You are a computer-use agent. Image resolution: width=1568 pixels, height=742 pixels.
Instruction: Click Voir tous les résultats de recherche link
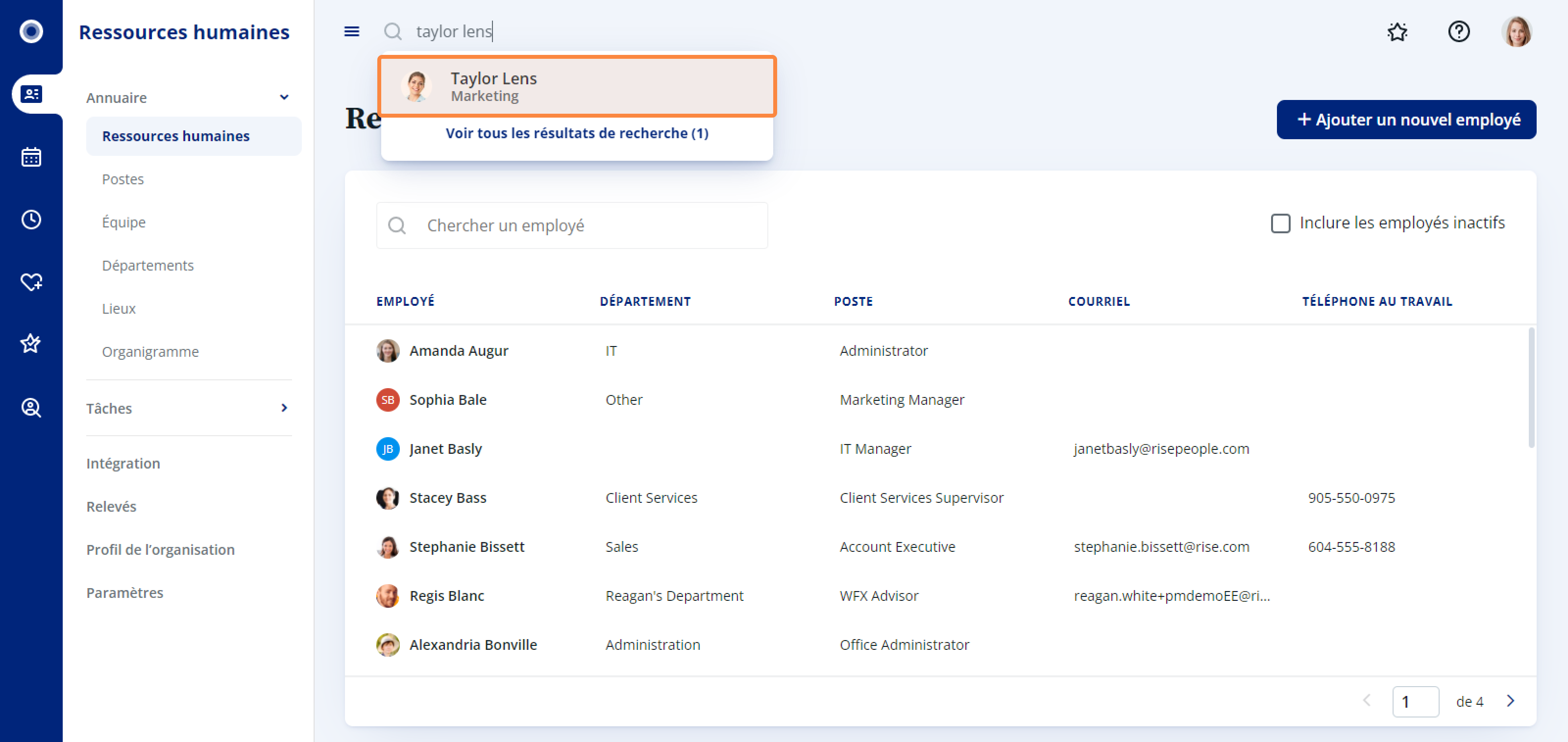[577, 133]
